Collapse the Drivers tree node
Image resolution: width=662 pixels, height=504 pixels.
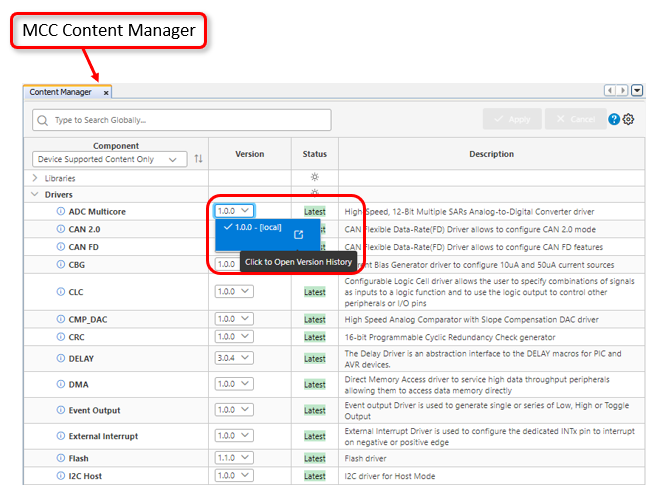click(36, 194)
